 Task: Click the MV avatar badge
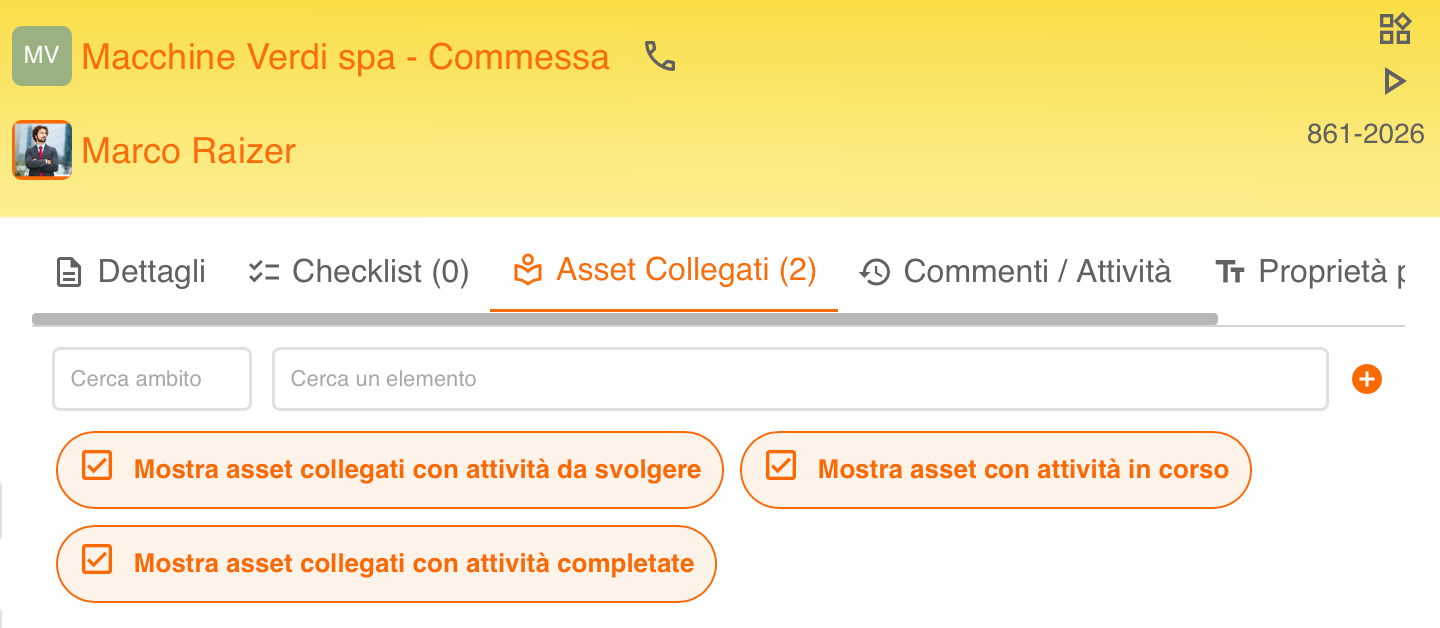41,56
